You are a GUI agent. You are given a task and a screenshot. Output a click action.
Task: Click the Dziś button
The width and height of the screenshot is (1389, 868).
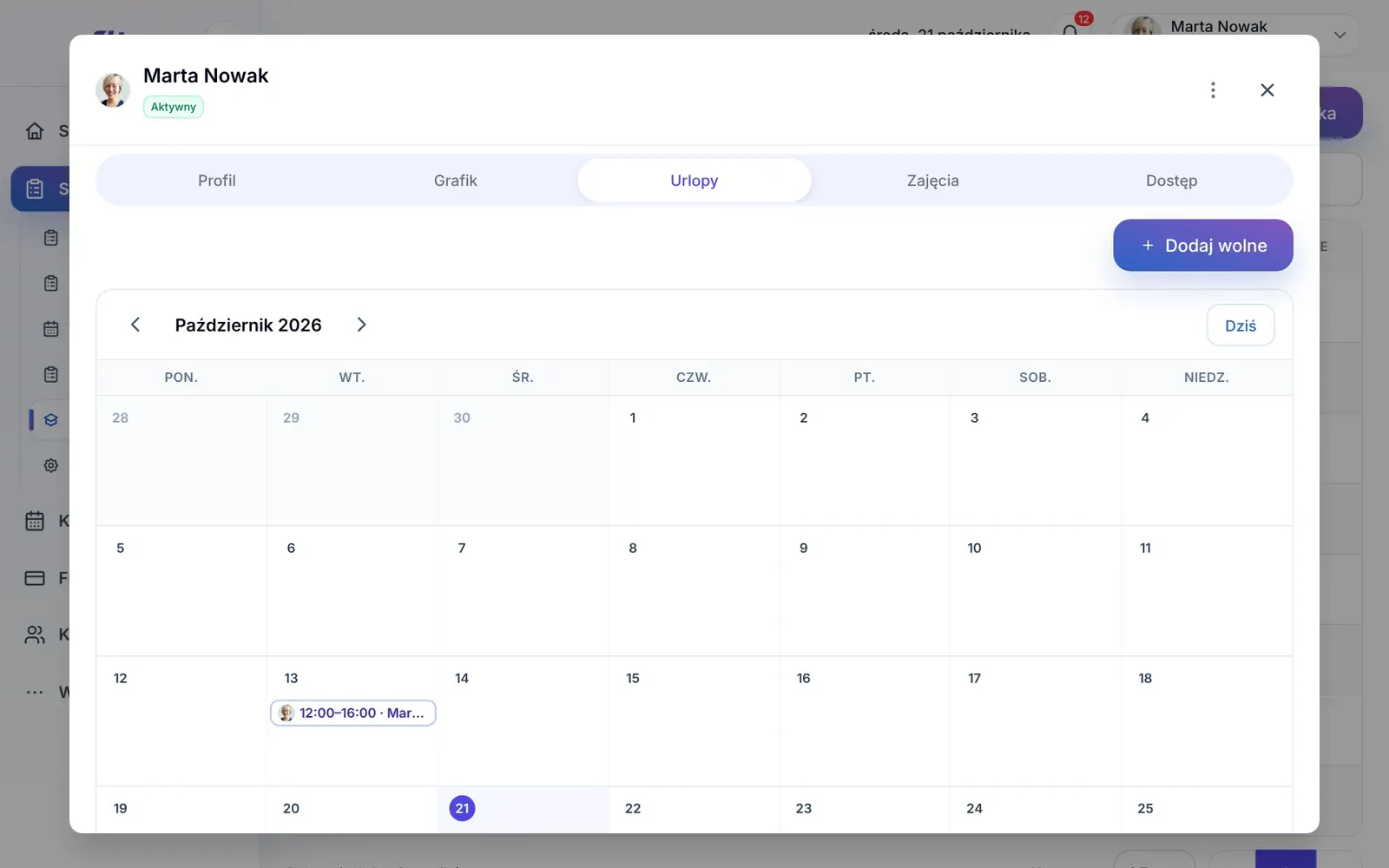point(1241,325)
